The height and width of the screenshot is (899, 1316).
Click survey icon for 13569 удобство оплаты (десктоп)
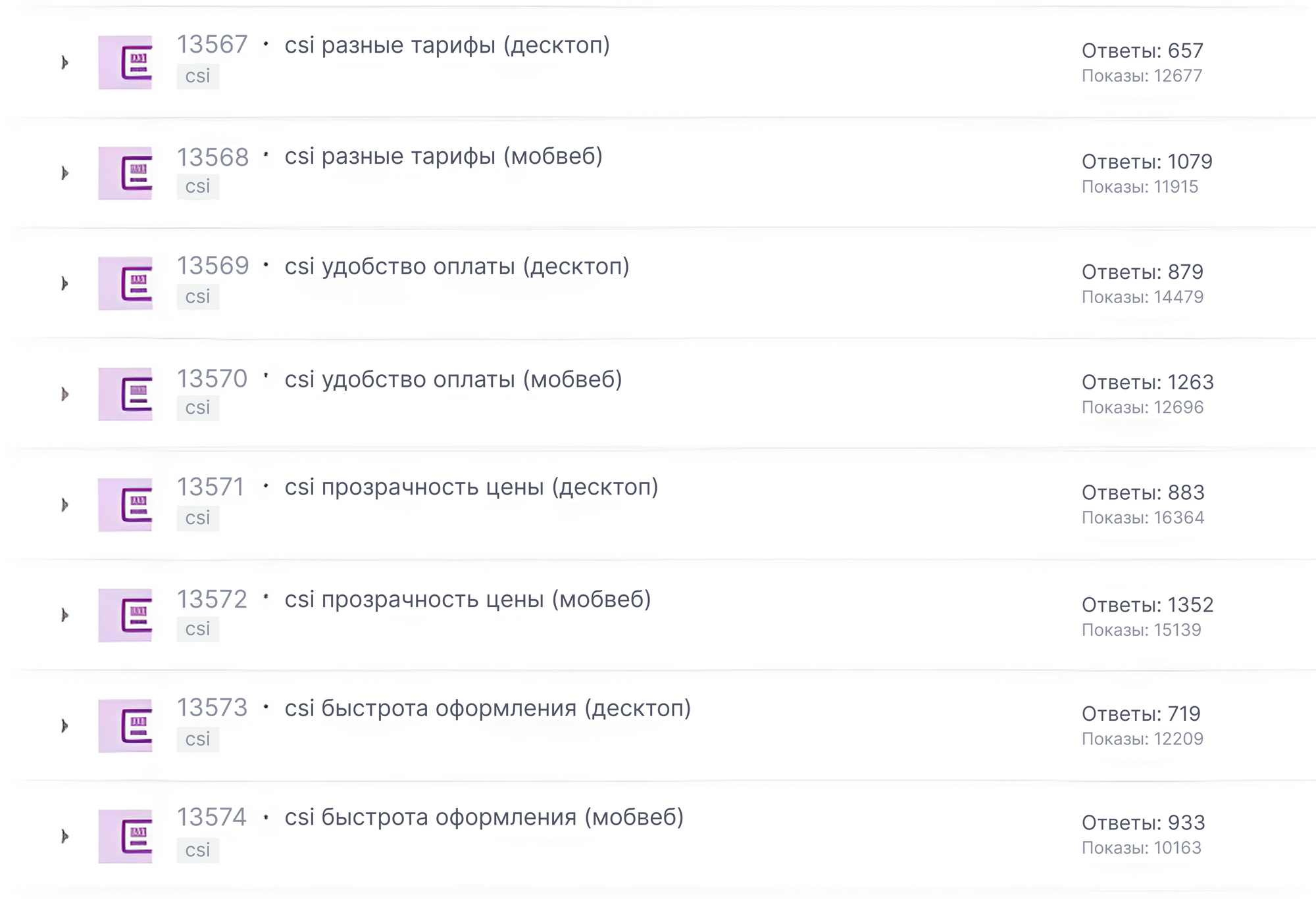[x=125, y=283]
